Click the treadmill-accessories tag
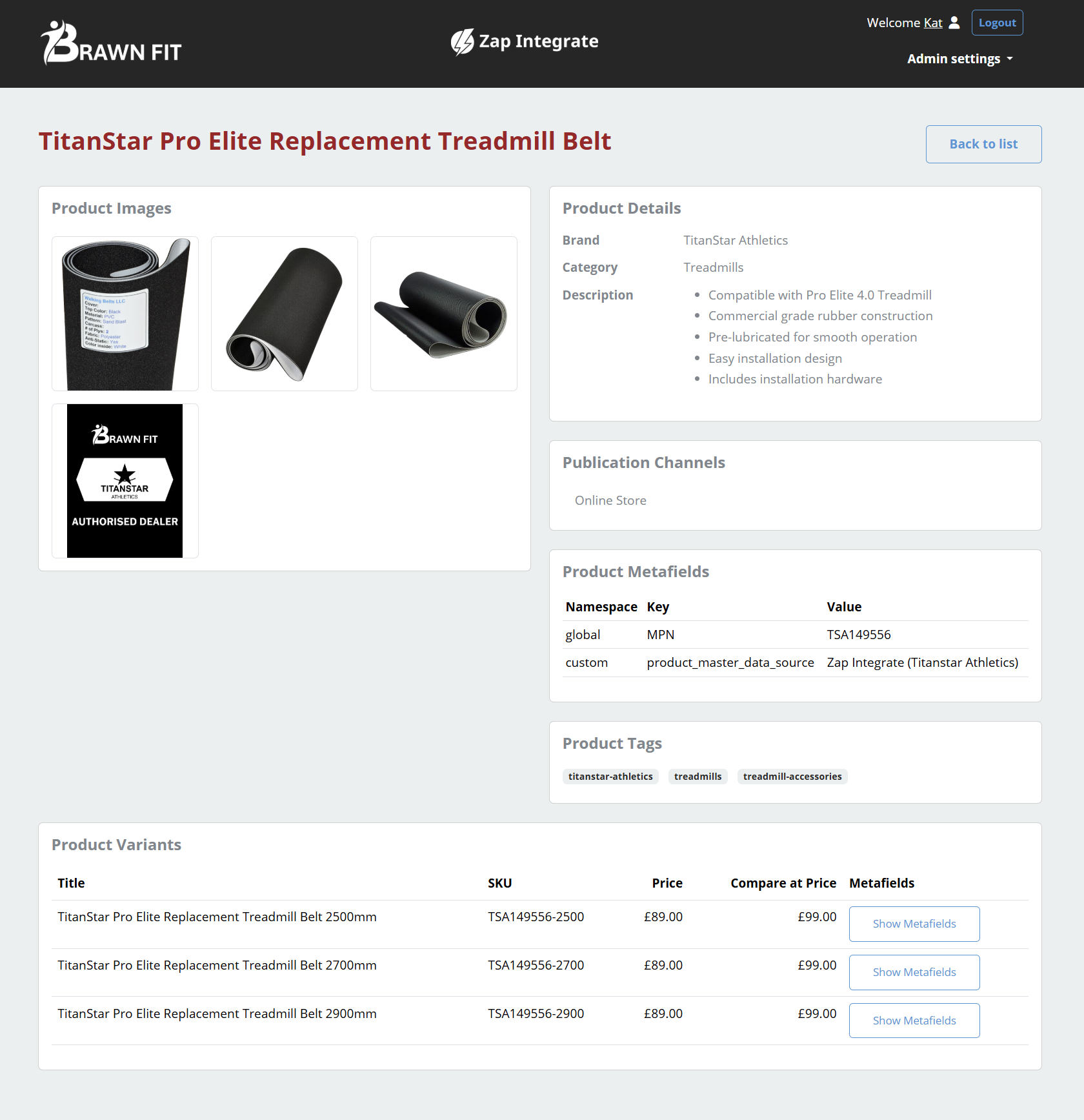 tap(792, 777)
